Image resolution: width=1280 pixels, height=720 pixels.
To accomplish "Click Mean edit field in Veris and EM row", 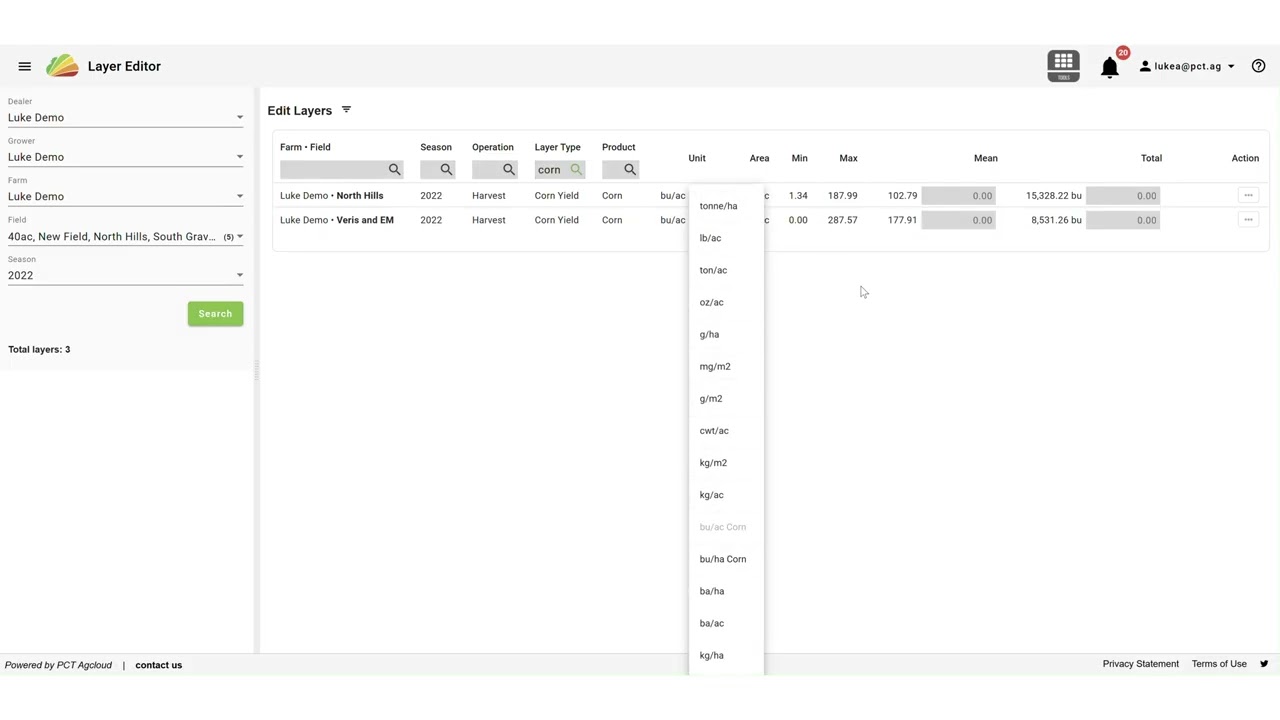I will 958,220.
